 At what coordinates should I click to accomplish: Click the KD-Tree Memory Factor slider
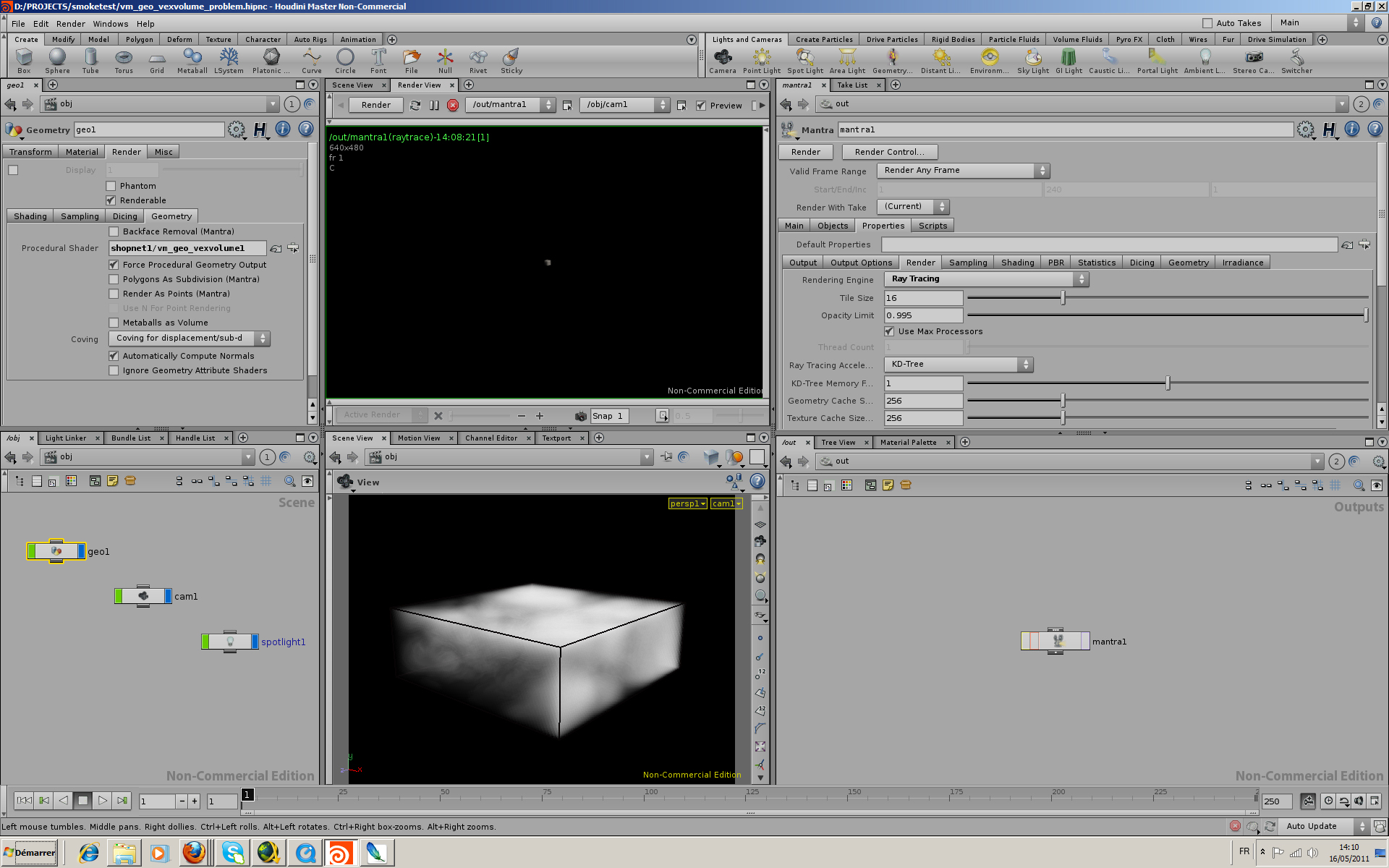point(1168,383)
